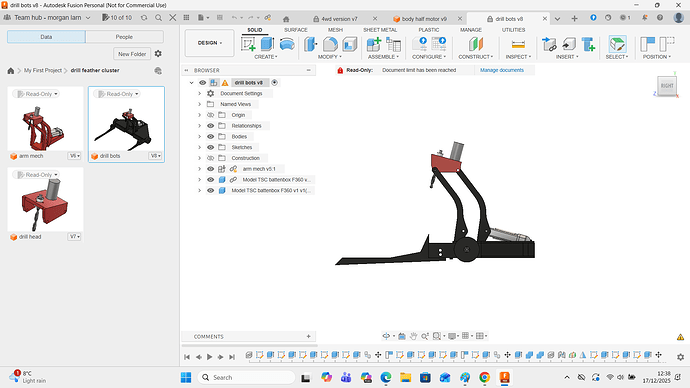Viewport: 690px width, 388px height.
Task: Toggle visibility of Relationships folder
Action: (x=210, y=126)
